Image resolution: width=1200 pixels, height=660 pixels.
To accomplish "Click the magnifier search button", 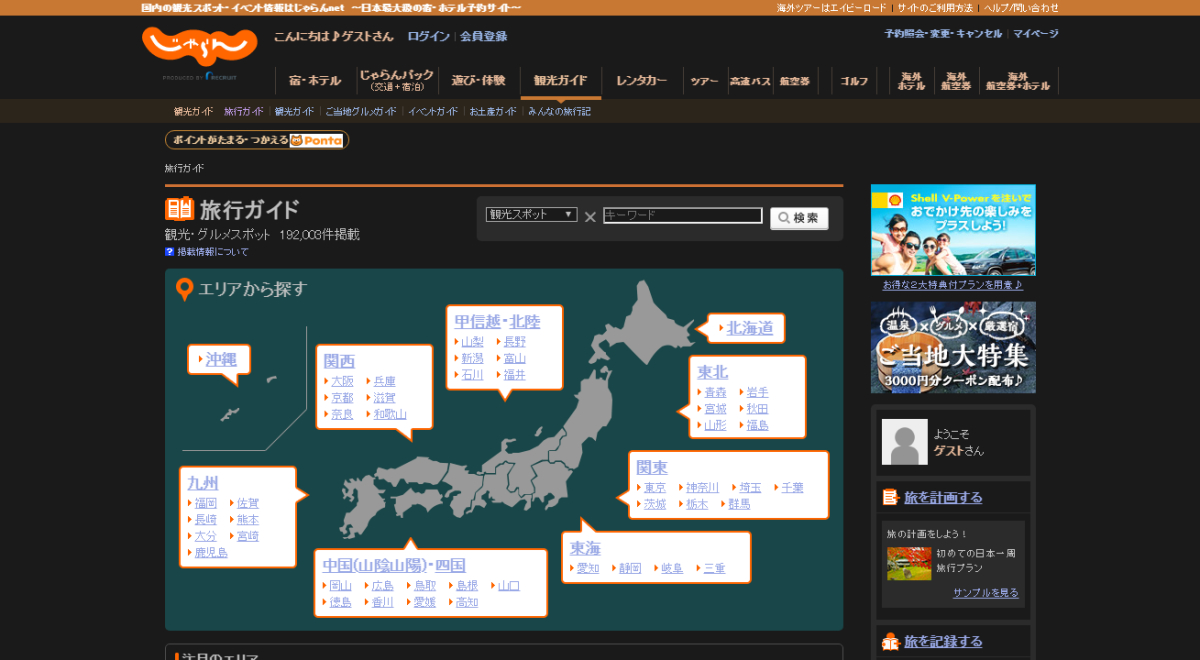I will tap(799, 218).
